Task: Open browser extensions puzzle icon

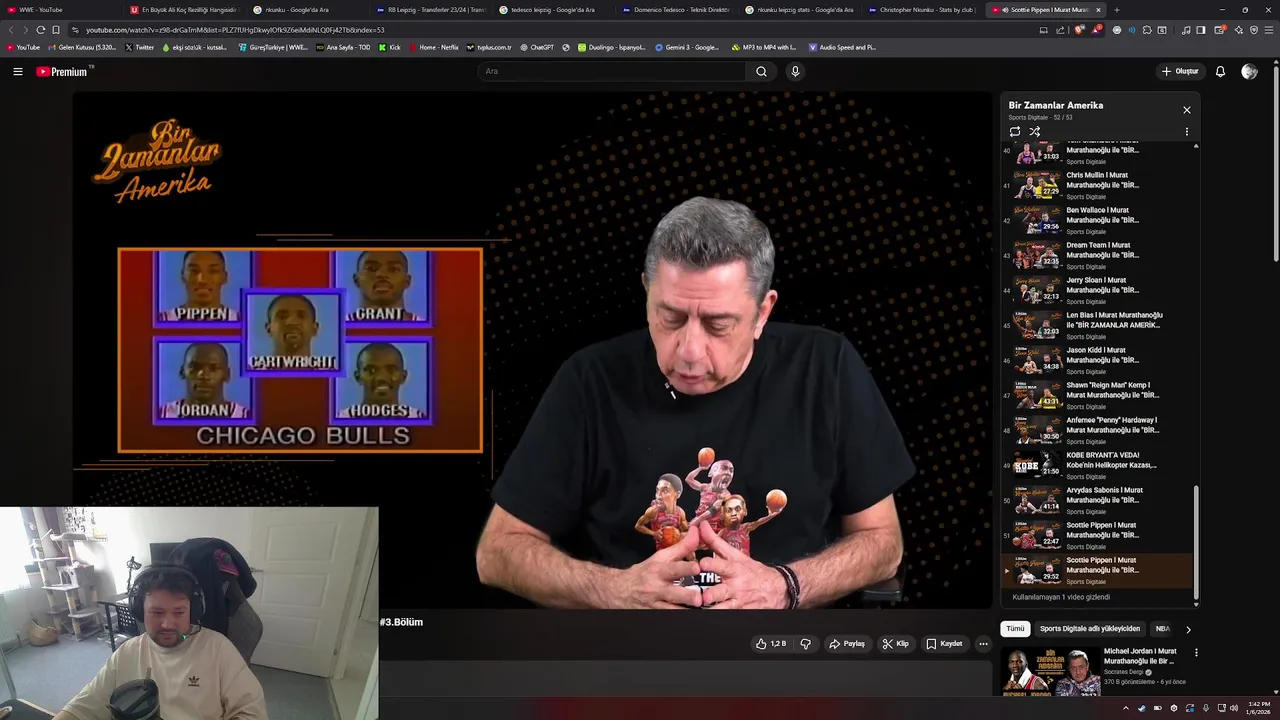Action: click(x=1147, y=30)
